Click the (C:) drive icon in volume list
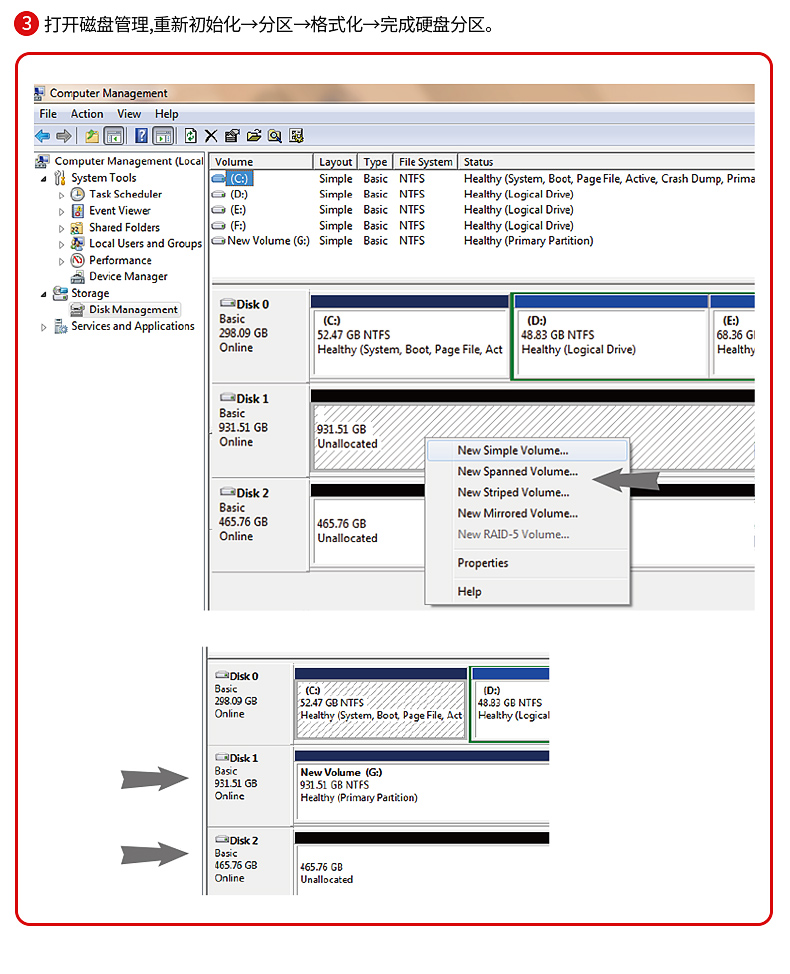The image size is (790, 974). [219, 179]
